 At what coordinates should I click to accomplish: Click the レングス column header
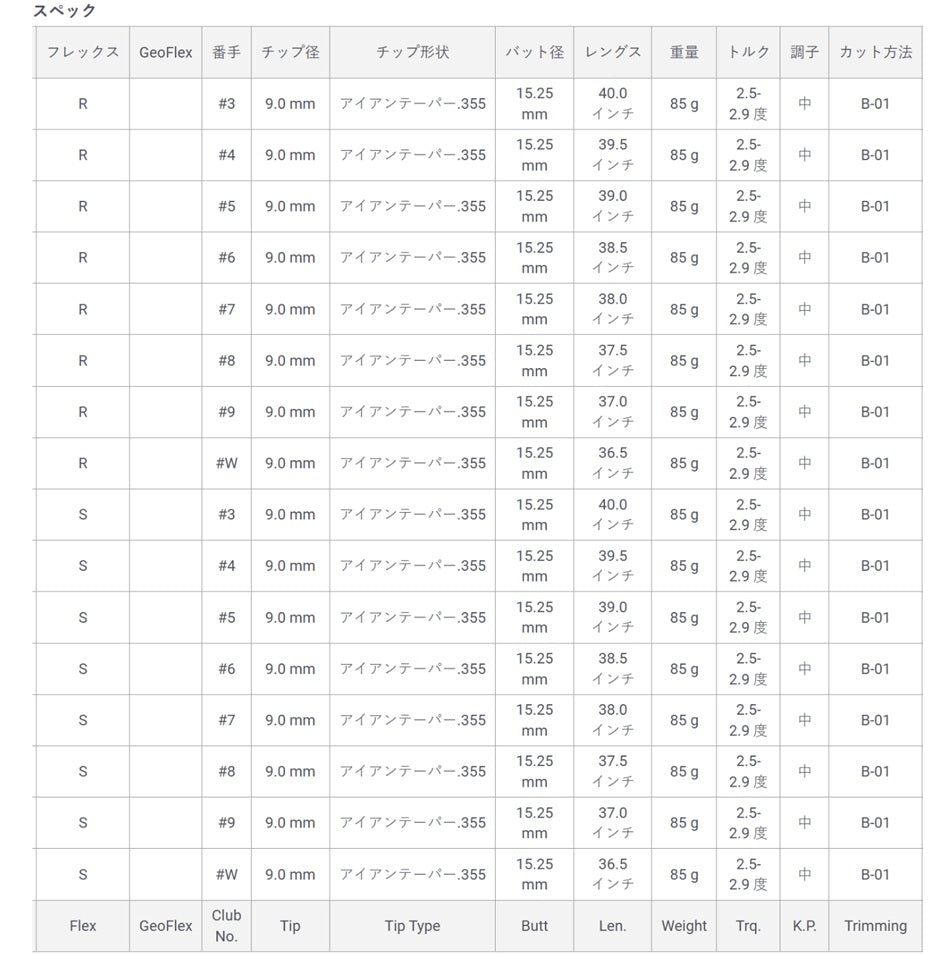[x=613, y=52]
